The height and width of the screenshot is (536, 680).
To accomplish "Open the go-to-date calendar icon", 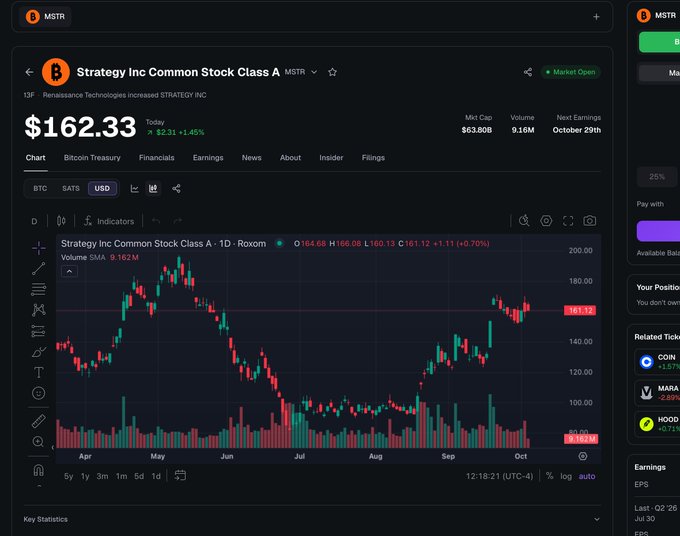I will (x=180, y=475).
